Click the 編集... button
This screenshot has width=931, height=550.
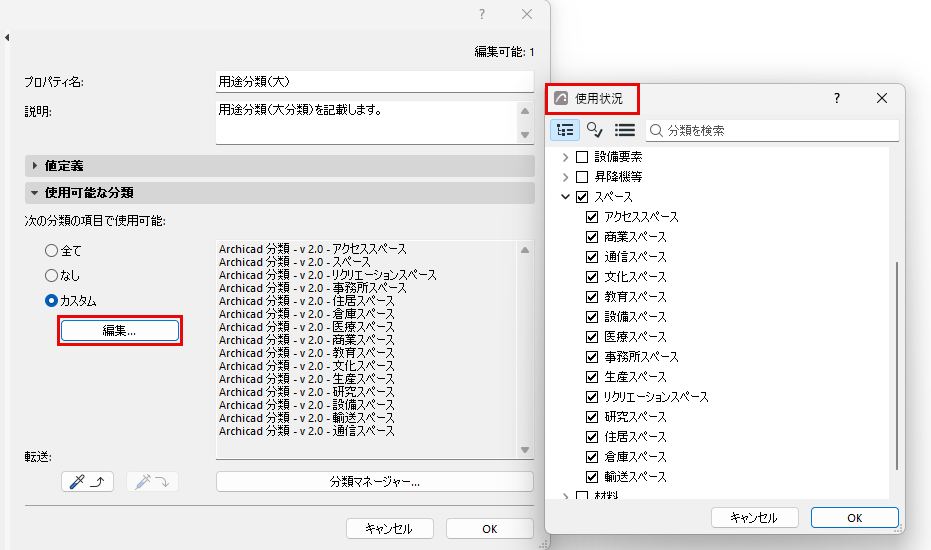coord(119,331)
